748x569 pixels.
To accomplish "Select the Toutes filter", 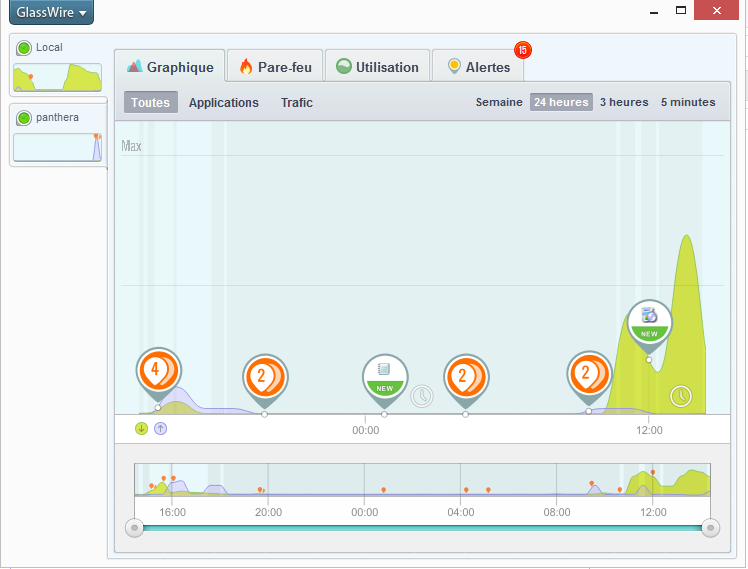I will 151,102.
